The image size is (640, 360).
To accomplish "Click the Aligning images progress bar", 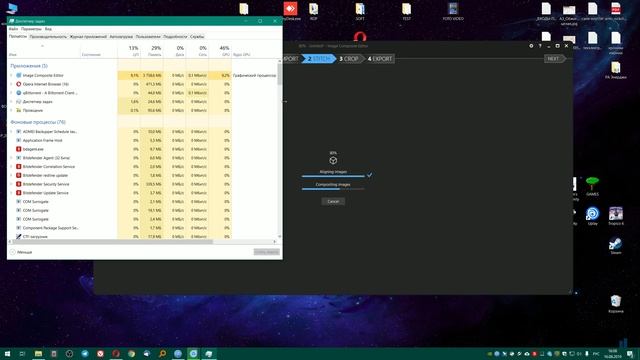I will pos(333,176).
